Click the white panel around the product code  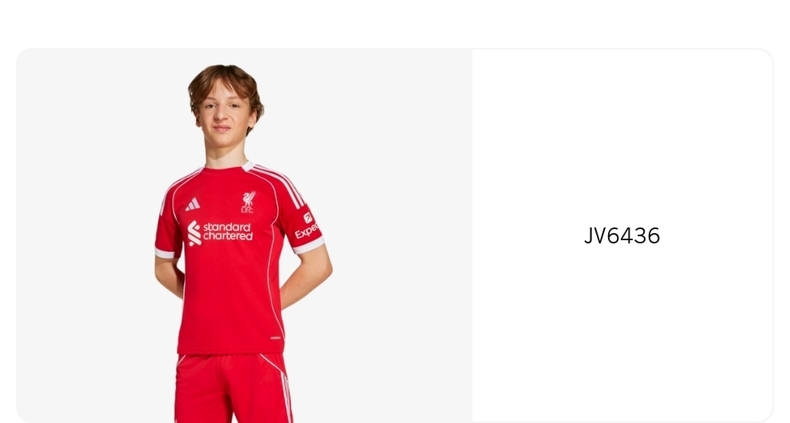coord(623,236)
